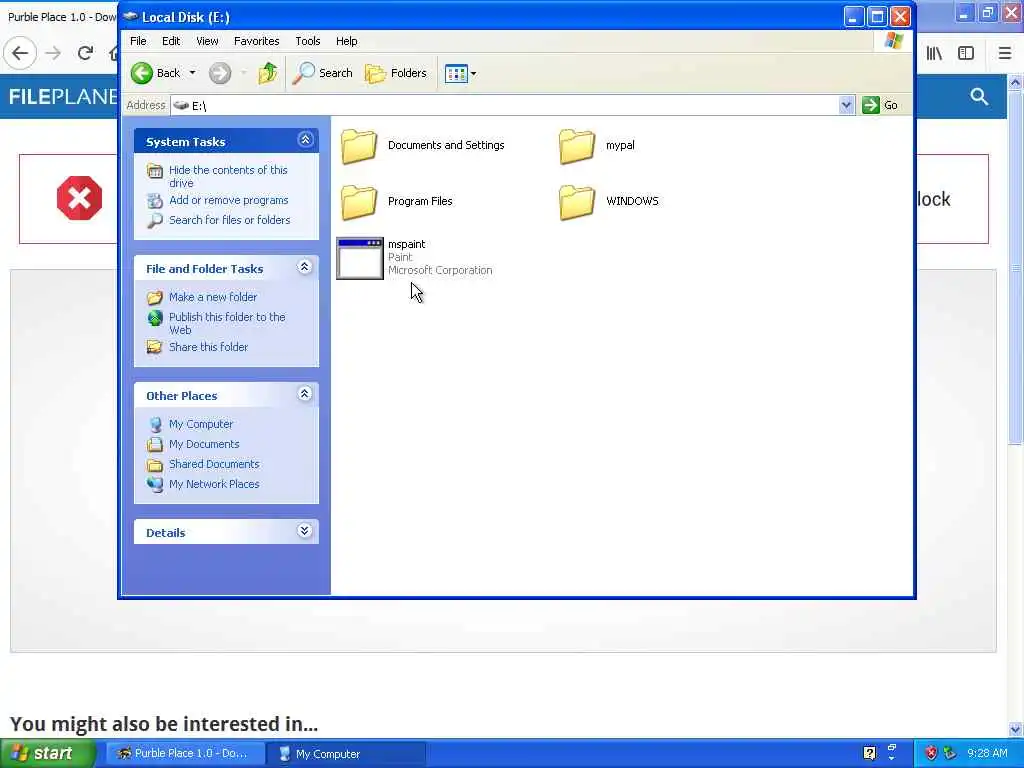Viewport: 1024px width, 768px height.
Task: Click the Purble Place browser tab
Action: pos(60,17)
